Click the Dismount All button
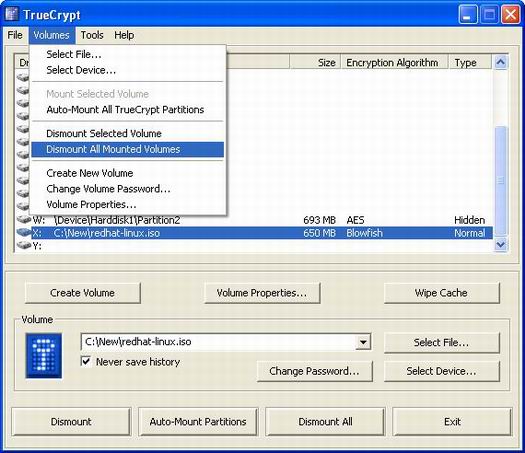Viewport: 525px width, 453px height. coord(325,422)
